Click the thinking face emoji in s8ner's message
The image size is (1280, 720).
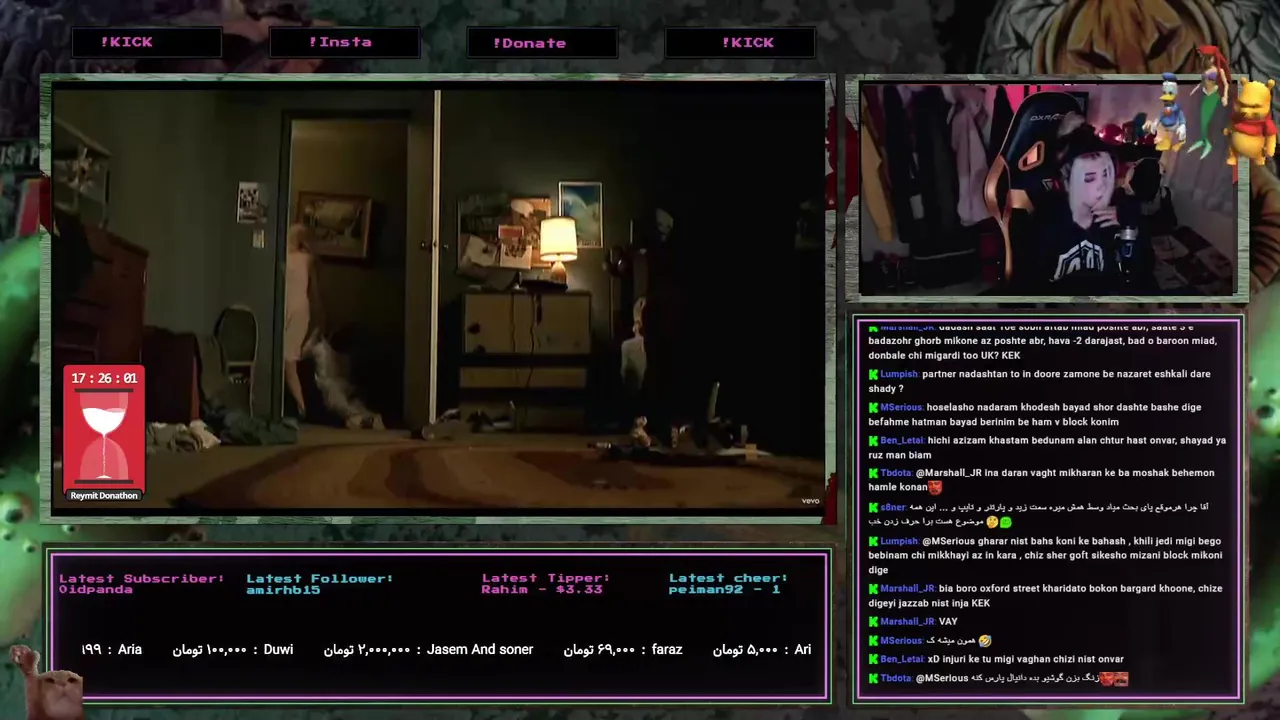(x=992, y=522)
